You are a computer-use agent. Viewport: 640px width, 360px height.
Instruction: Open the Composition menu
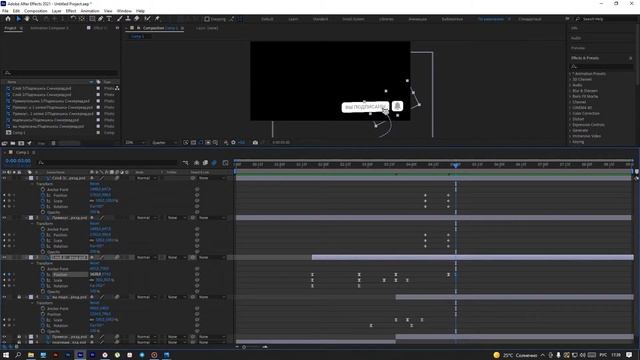tap(36, 11)
